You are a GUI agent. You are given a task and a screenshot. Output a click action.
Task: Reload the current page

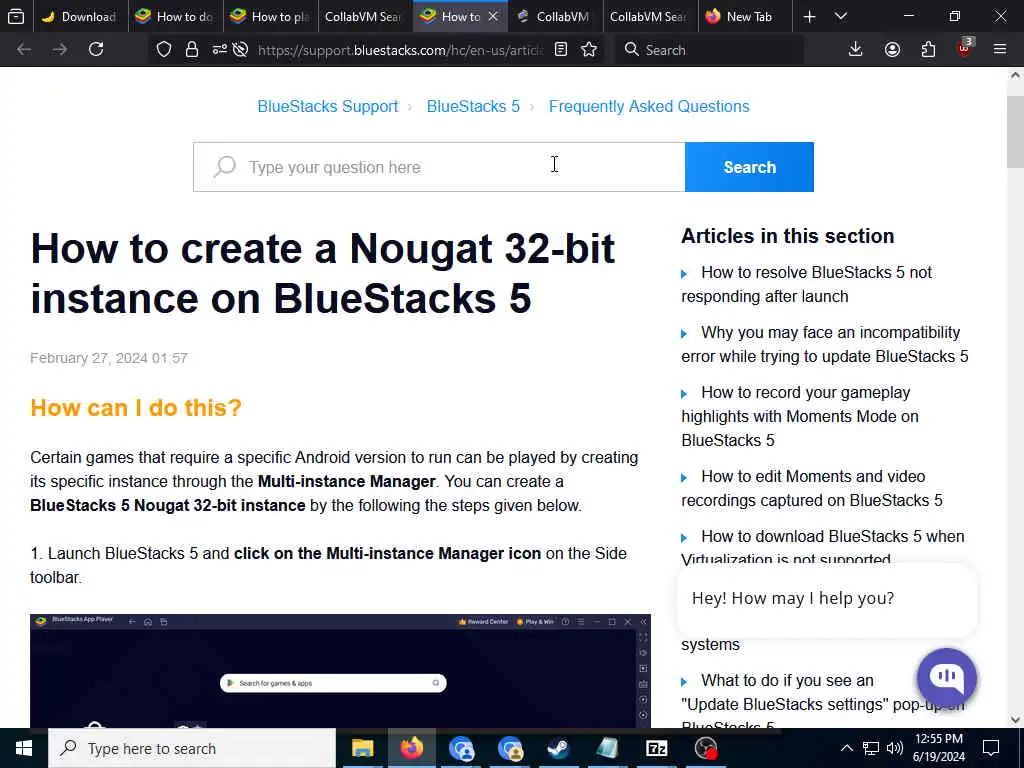click(x=96, y=50)
